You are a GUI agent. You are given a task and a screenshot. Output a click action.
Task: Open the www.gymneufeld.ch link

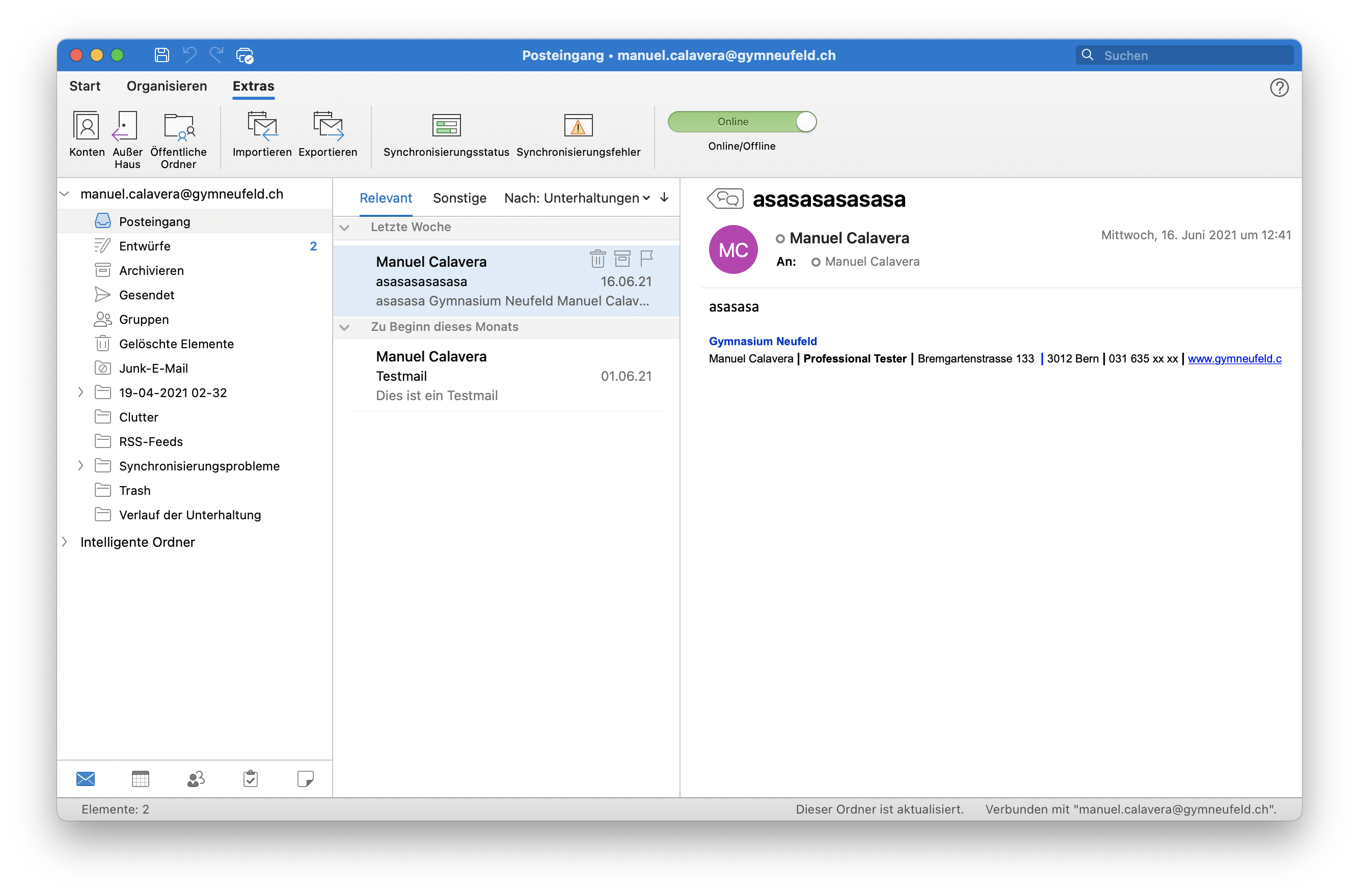click(x=1234, y=359)
